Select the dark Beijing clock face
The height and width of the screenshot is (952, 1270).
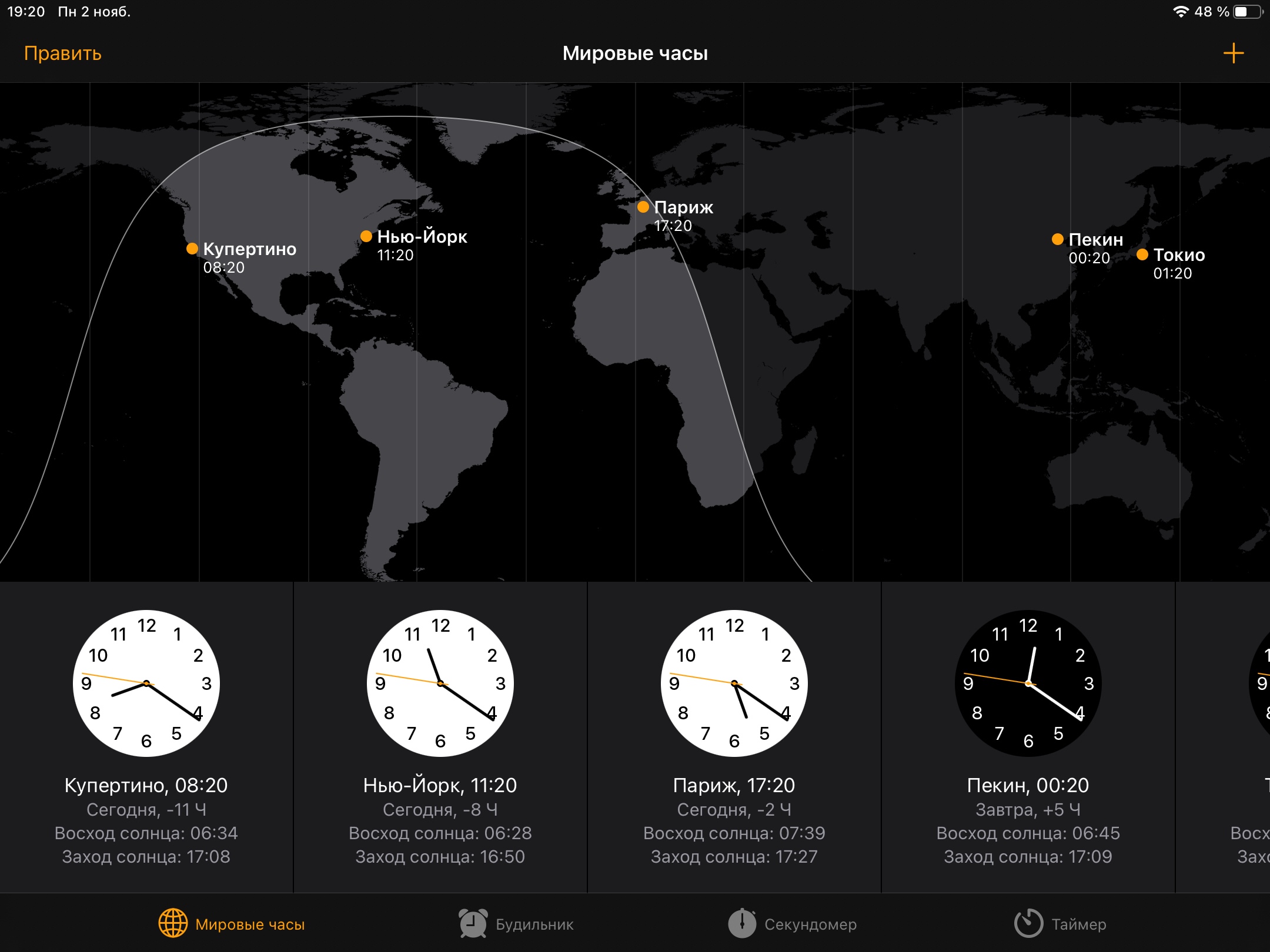click(x=1028, y=683)
